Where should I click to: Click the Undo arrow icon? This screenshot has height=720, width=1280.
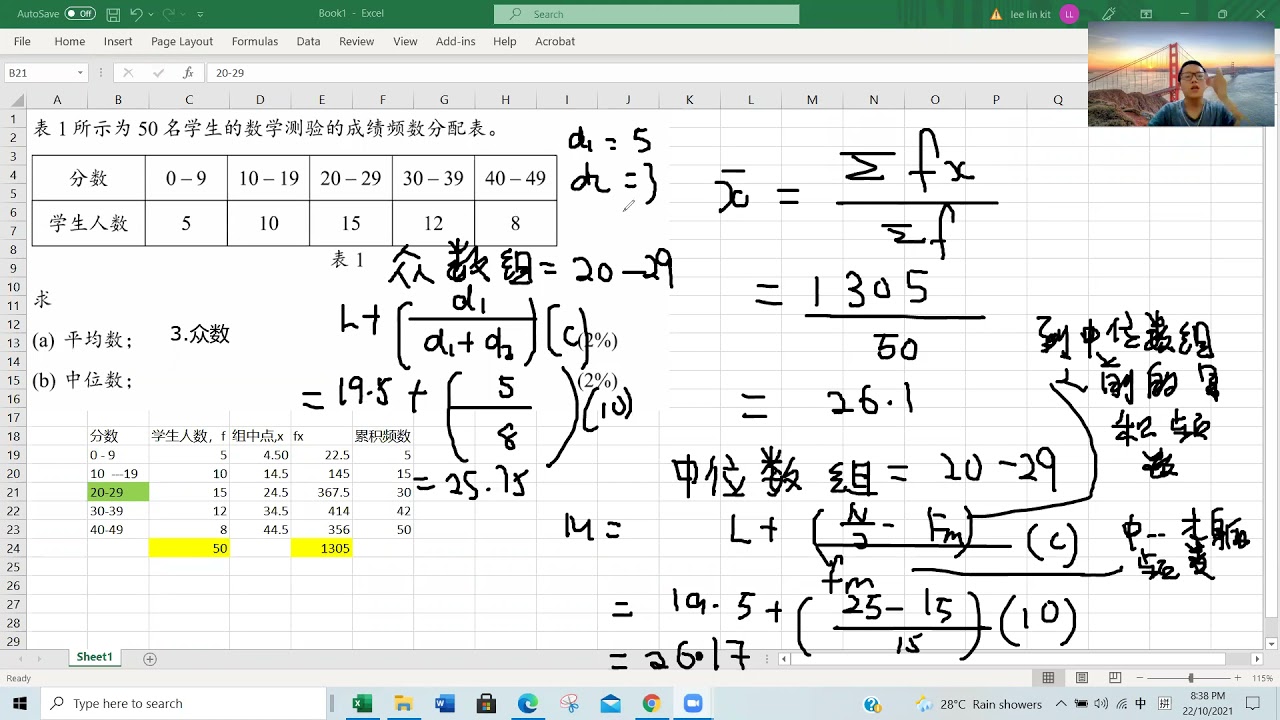[137, 14]
